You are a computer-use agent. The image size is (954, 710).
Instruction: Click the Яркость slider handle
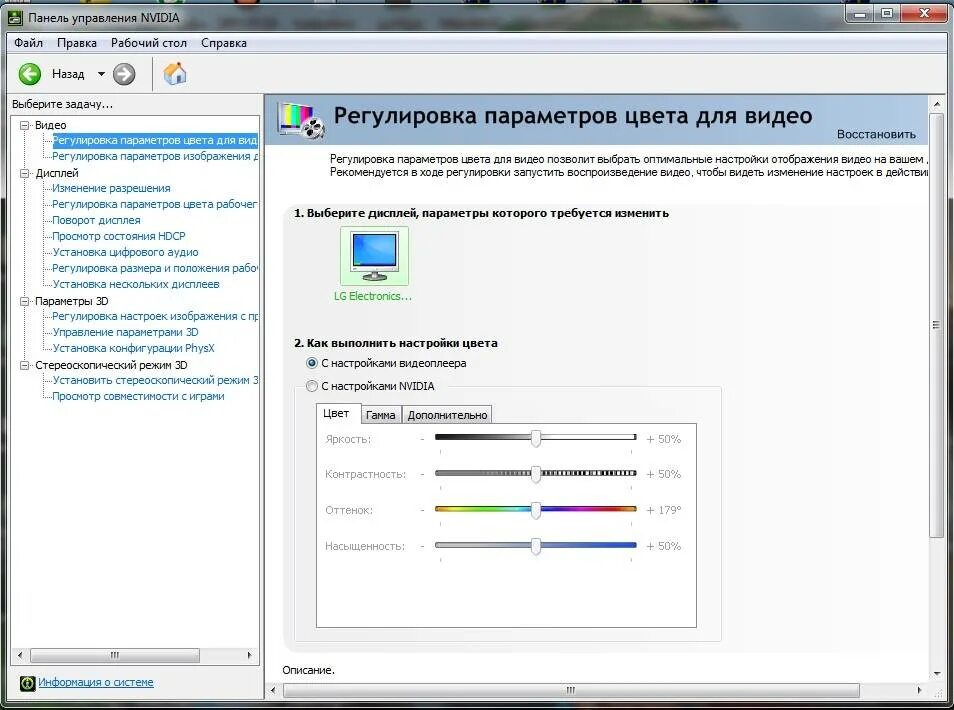click(x=535, y=439)
